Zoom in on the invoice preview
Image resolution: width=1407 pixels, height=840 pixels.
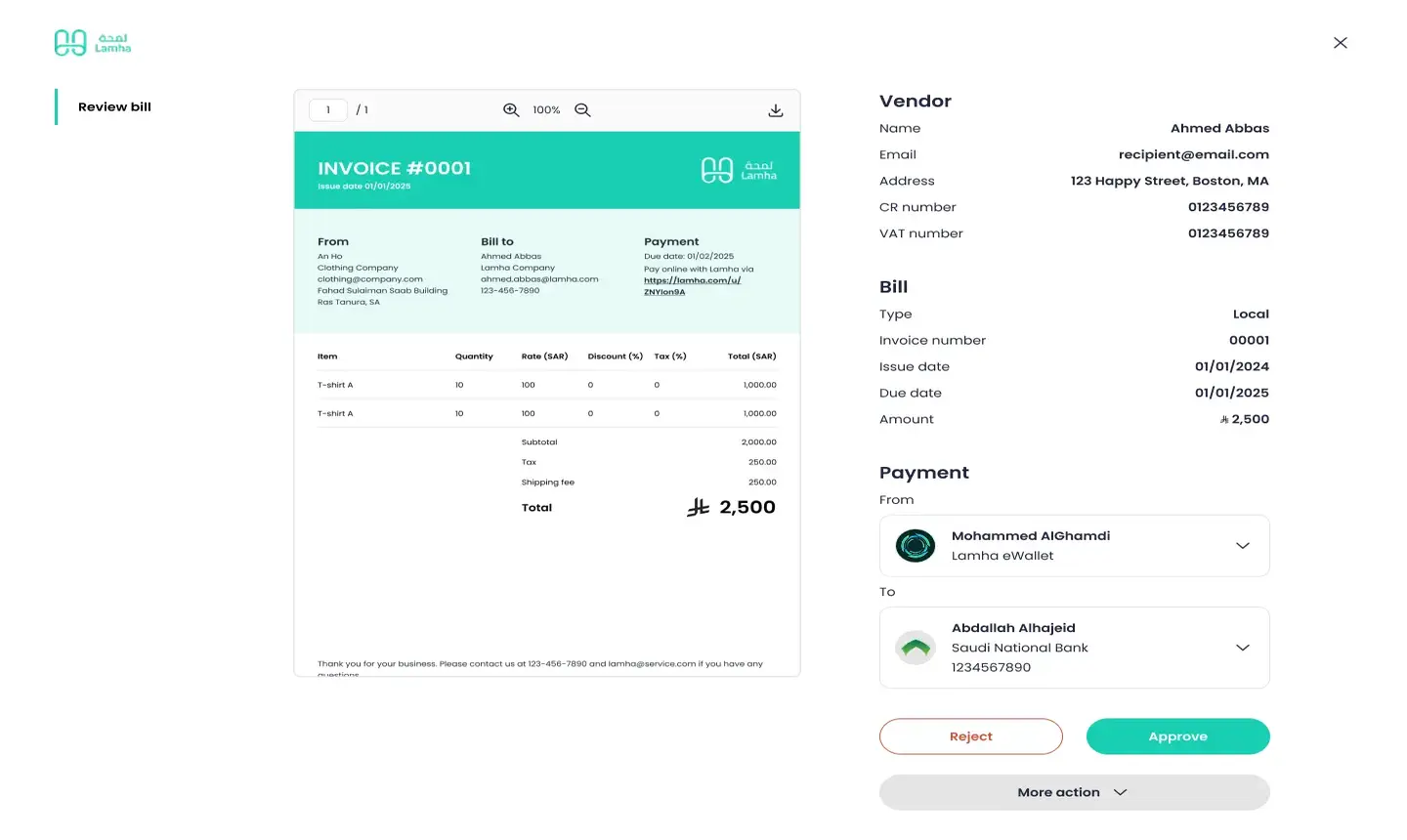[511, 110]
